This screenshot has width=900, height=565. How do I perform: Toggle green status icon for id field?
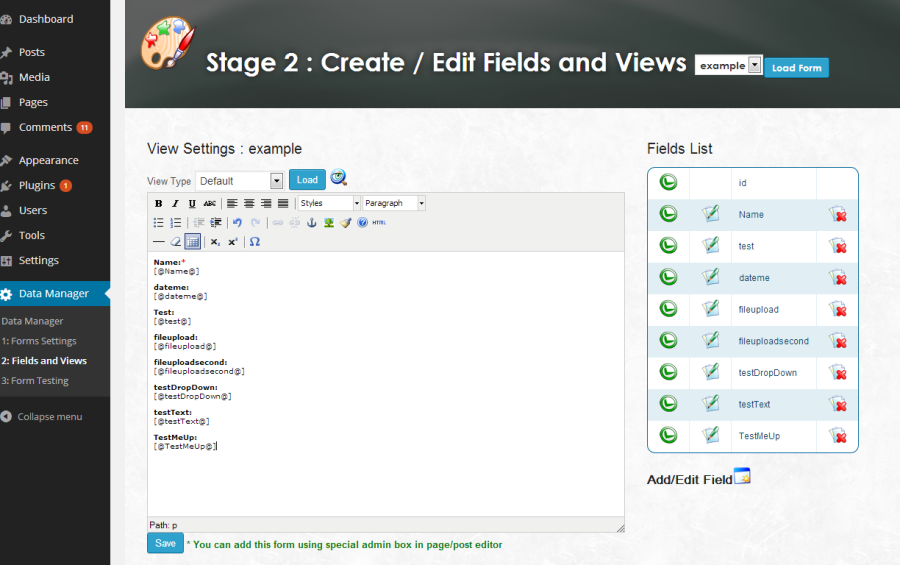[668, 183]
